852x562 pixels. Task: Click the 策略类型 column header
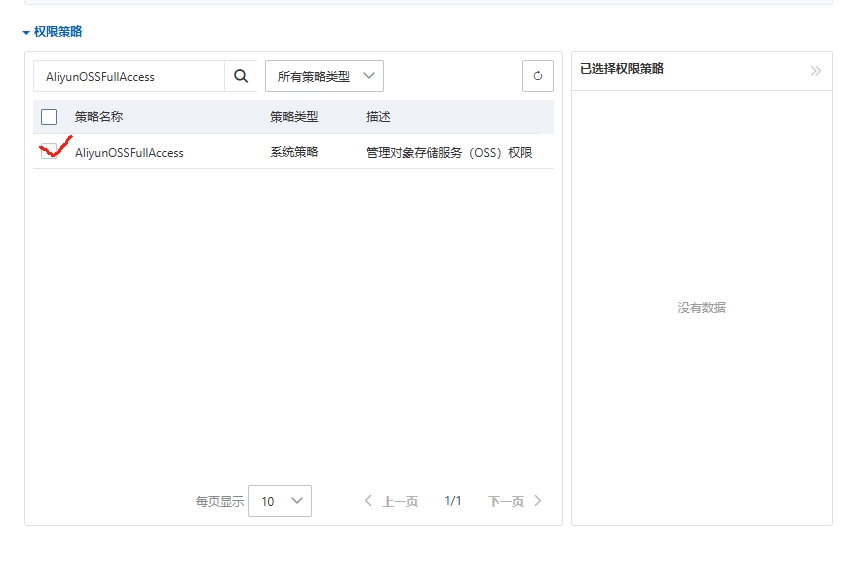294,117
